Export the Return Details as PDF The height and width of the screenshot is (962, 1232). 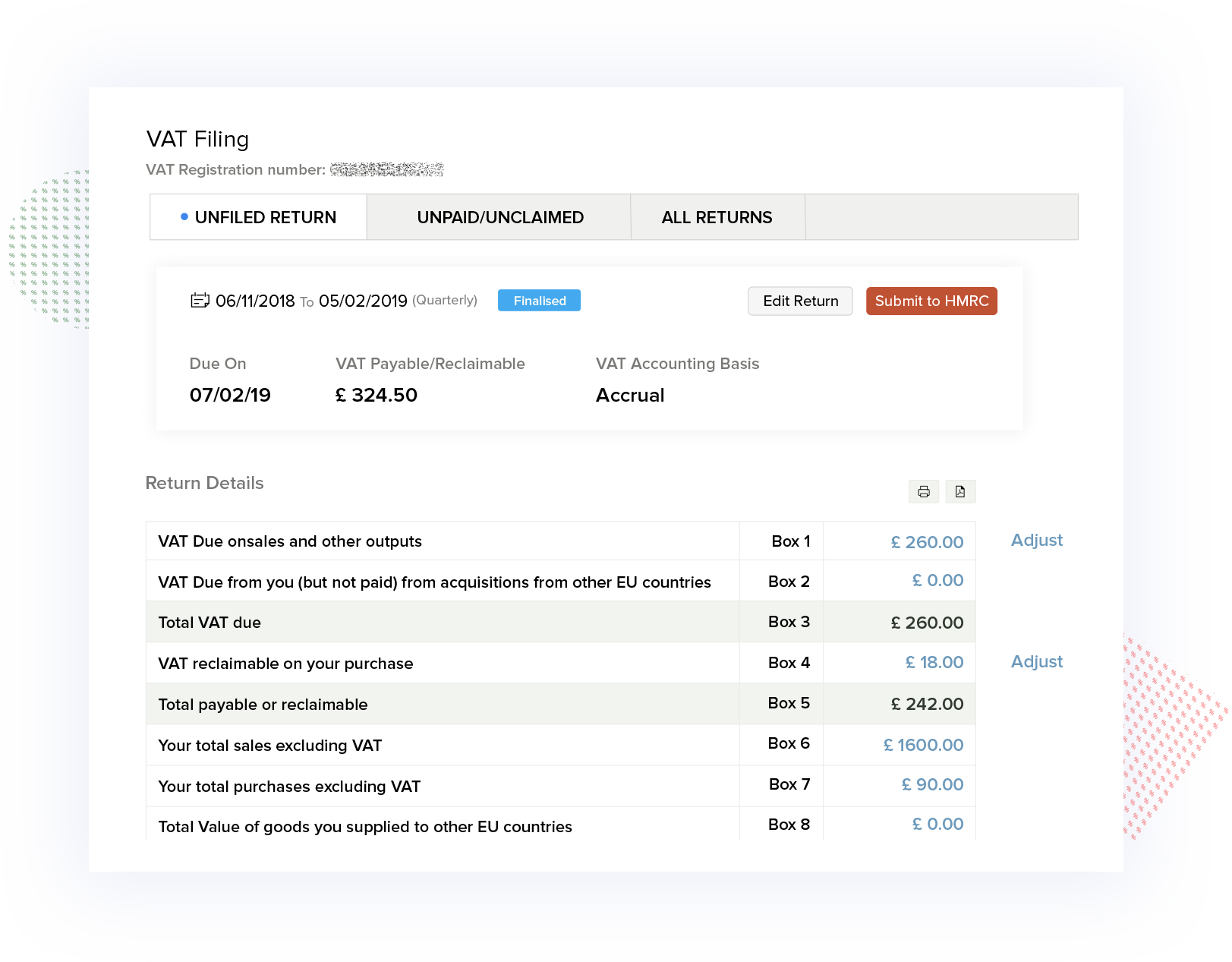(x=960, y=491)
